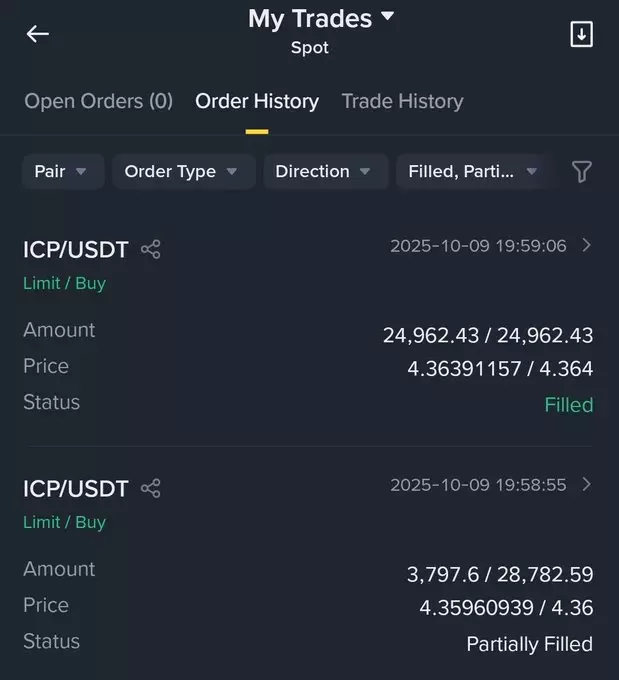Tap the green Filled status text
Screen dimensions: 619x680
pos(568,405)
